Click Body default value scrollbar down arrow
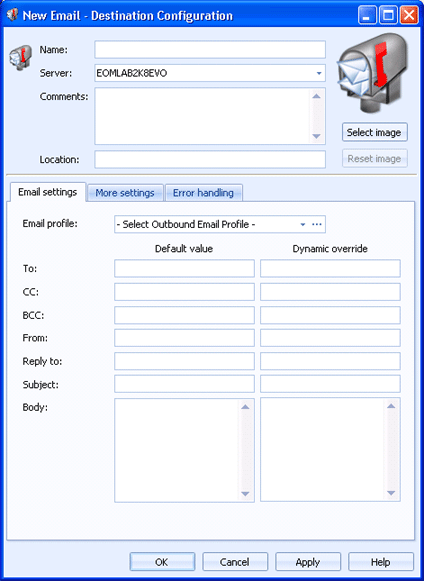Screen dimensions: 424x581 (x=245, y=494)
